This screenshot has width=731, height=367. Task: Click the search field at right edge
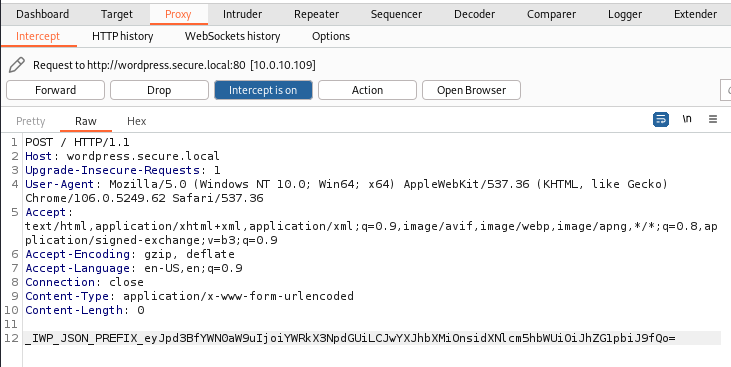pos(726,90)
